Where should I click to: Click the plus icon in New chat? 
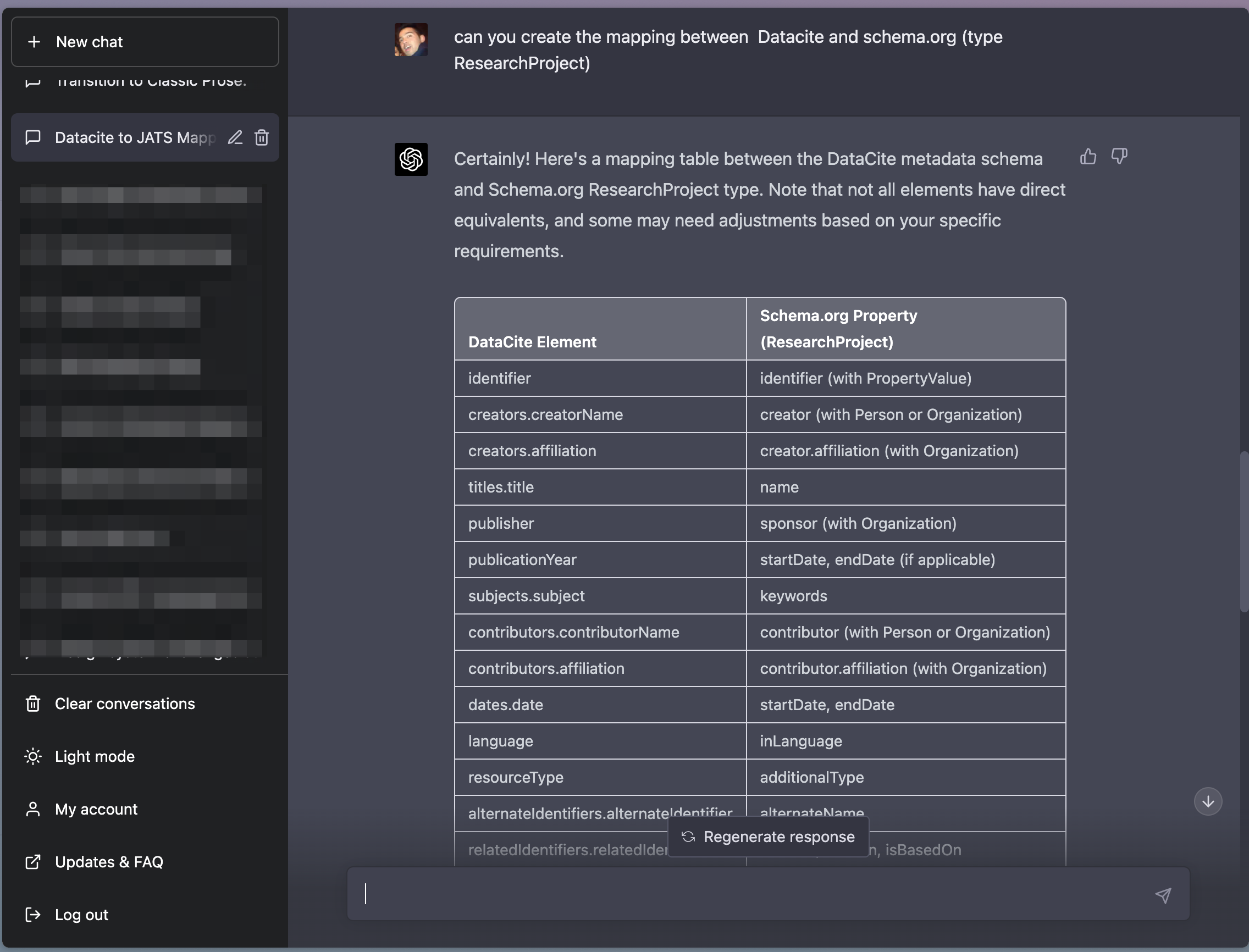(x=34, y=42)
